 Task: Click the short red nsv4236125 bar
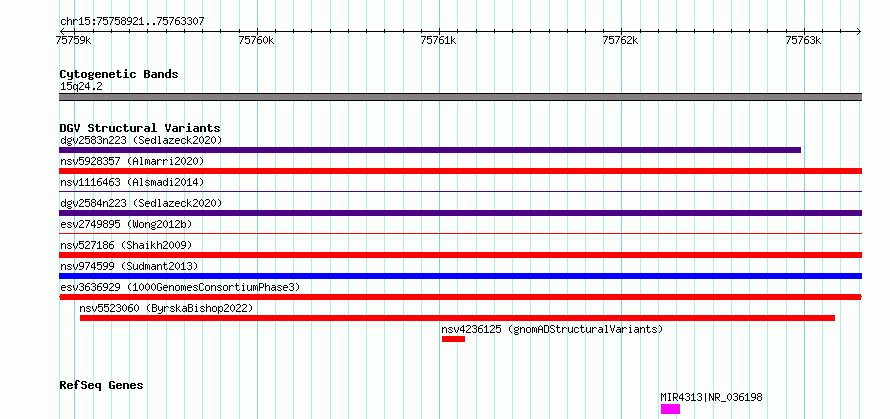pos(454,339)
